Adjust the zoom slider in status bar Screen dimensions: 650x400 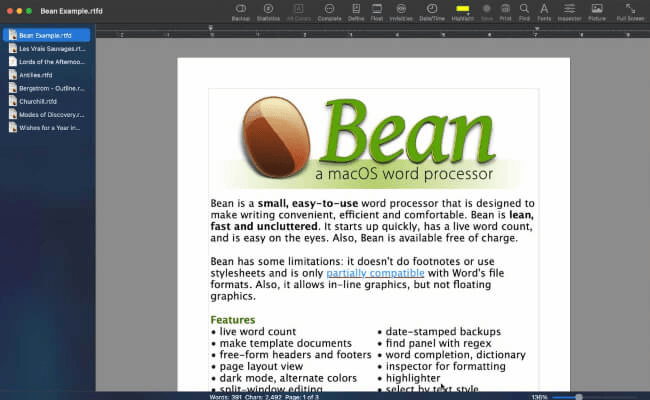[579, 397]
